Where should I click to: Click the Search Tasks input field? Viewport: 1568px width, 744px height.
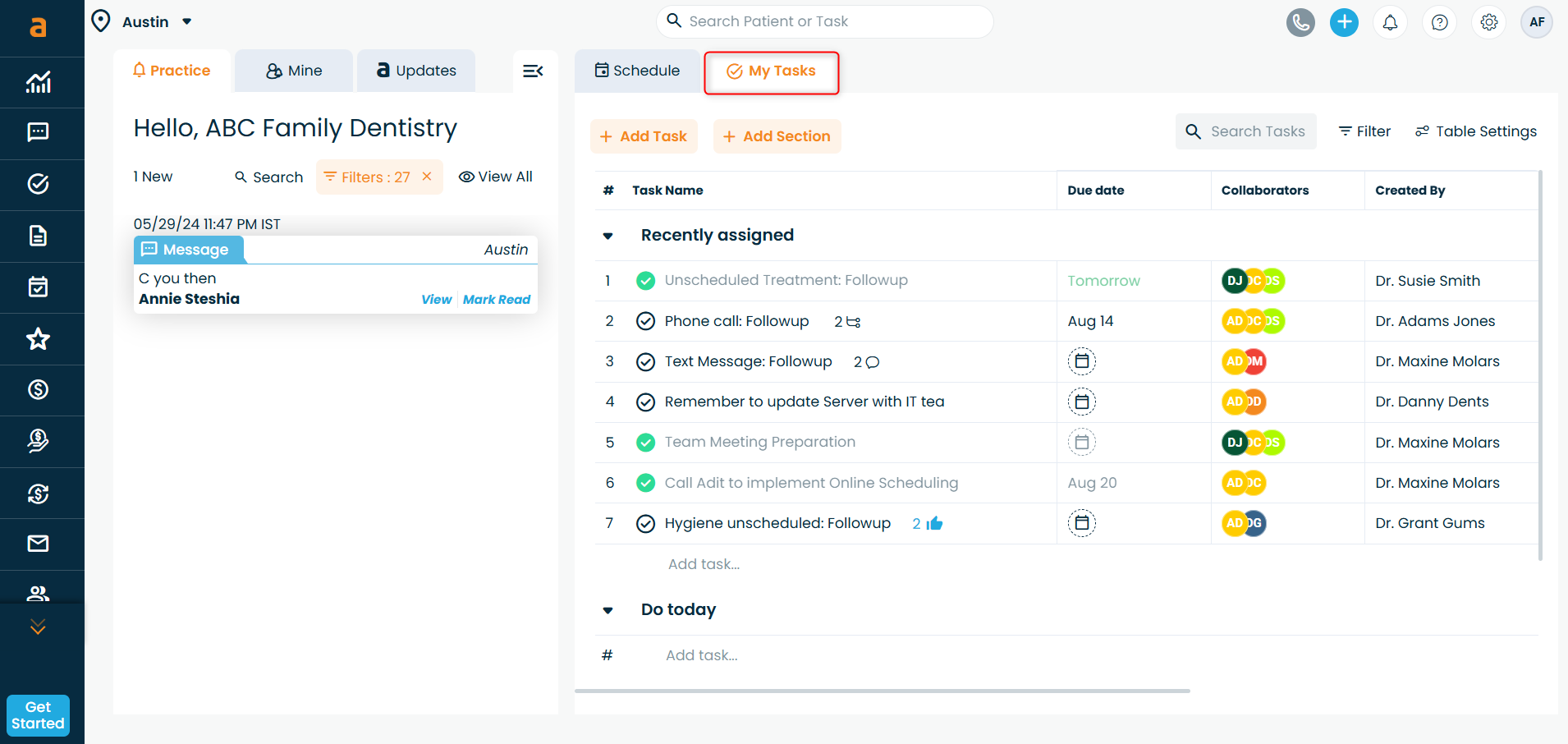[x=1256, y=131]
